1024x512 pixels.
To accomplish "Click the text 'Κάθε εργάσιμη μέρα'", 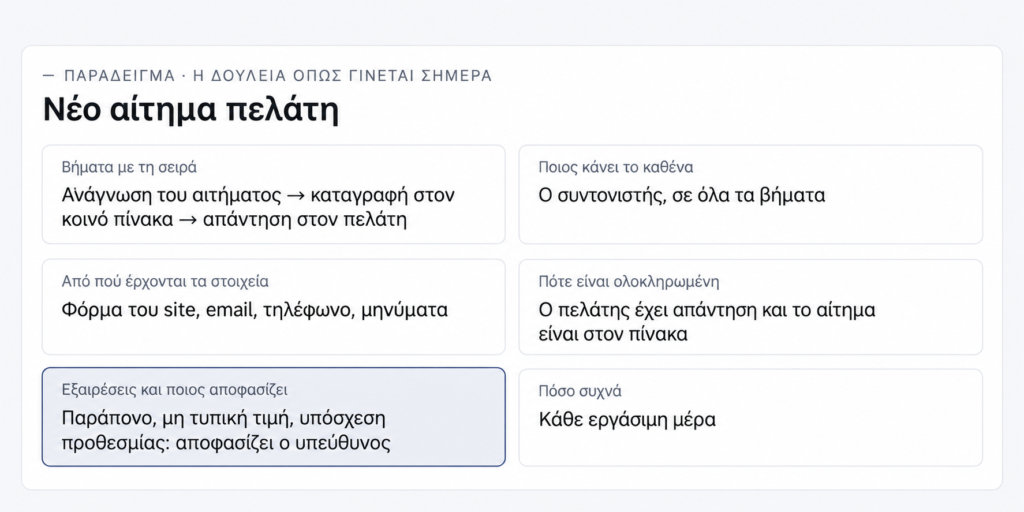I will point(627,419).
